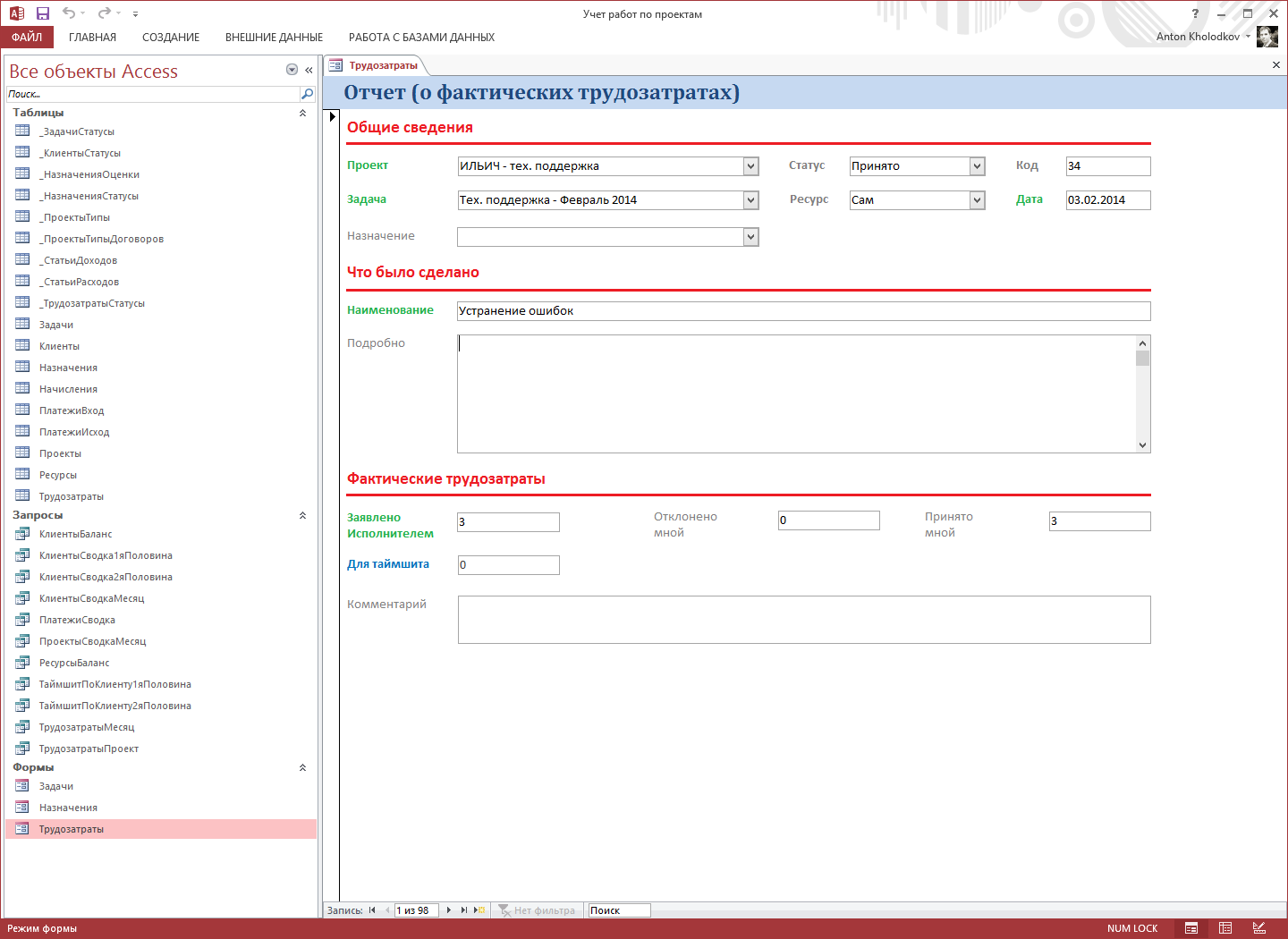1288x939 pixels.
Task: Open the Ресурс dropdown arrow
Action: coord(978,200)
